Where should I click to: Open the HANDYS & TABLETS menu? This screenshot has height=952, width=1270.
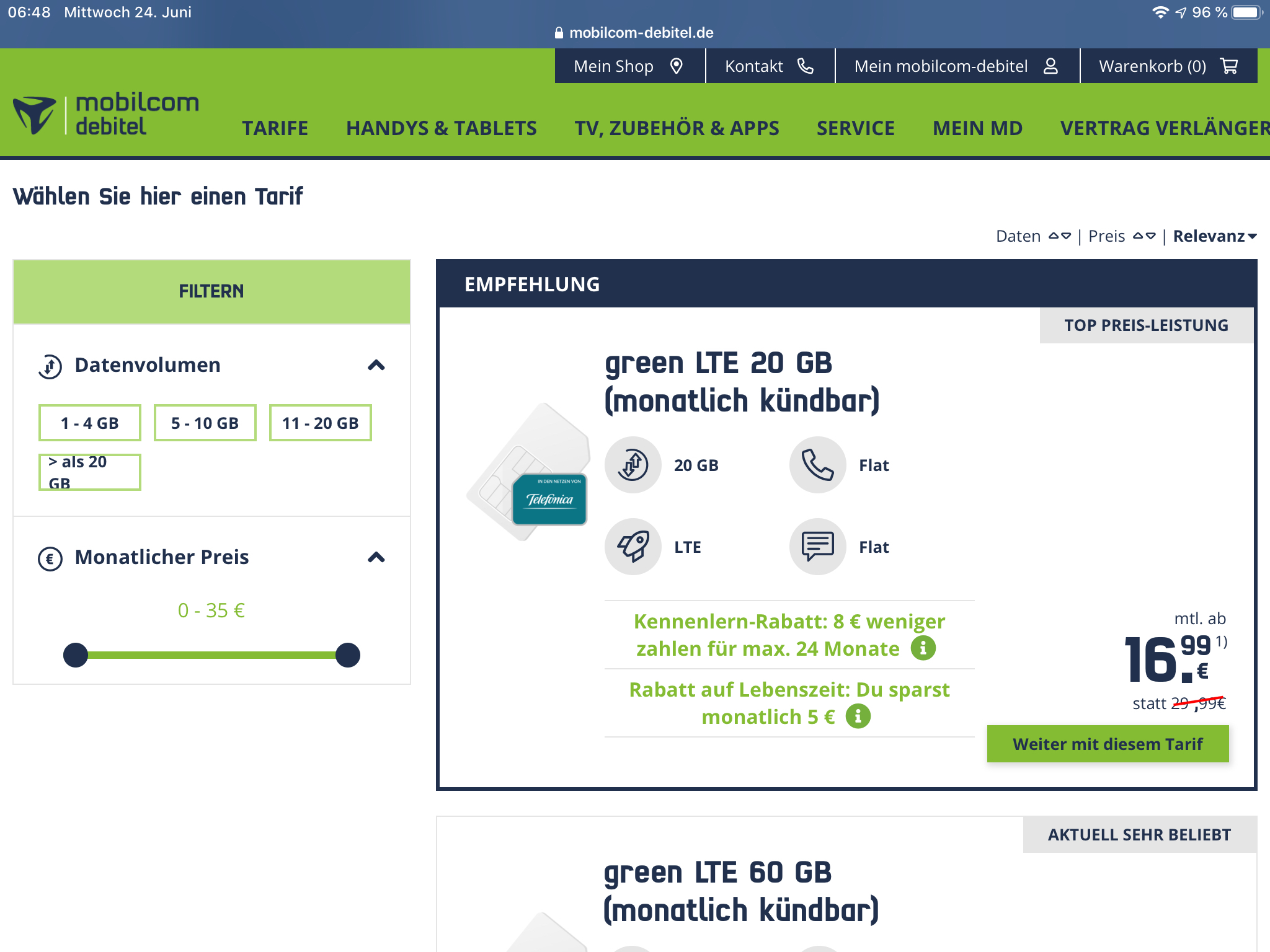pyautogui.click(x=441, y=128)
